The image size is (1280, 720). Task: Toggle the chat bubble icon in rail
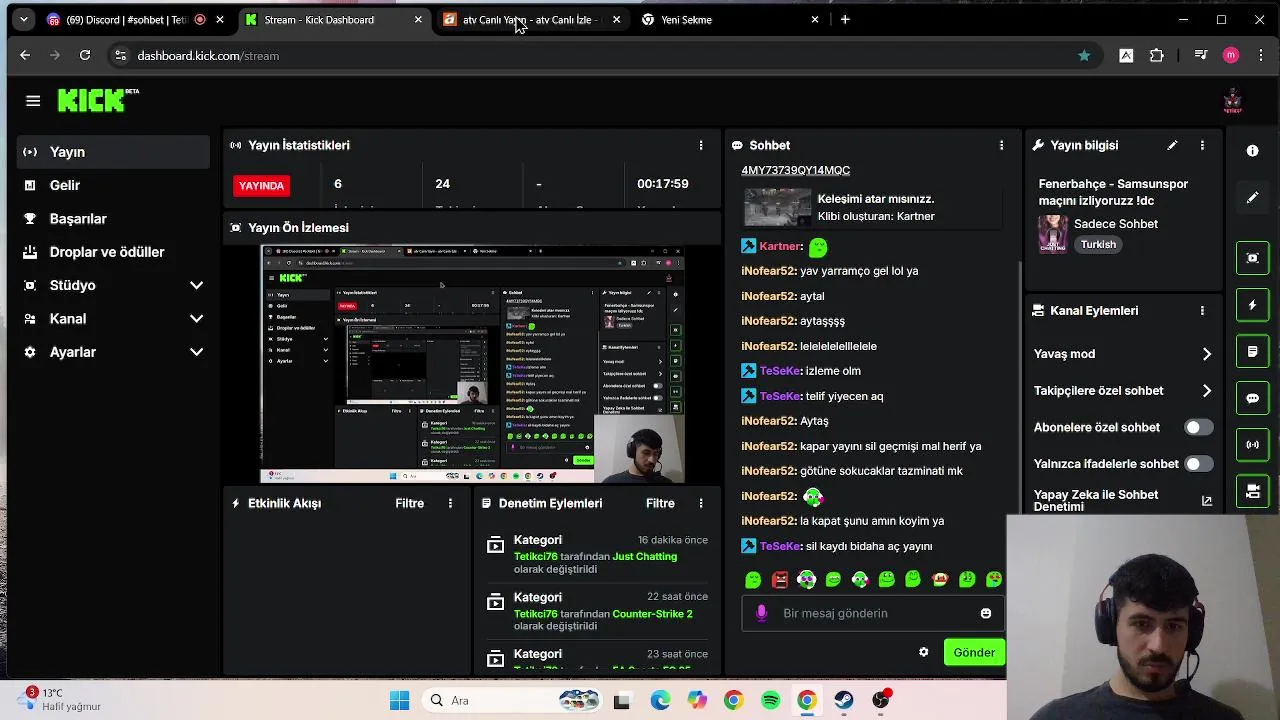pyautogui.click(x=1252, y=398)
